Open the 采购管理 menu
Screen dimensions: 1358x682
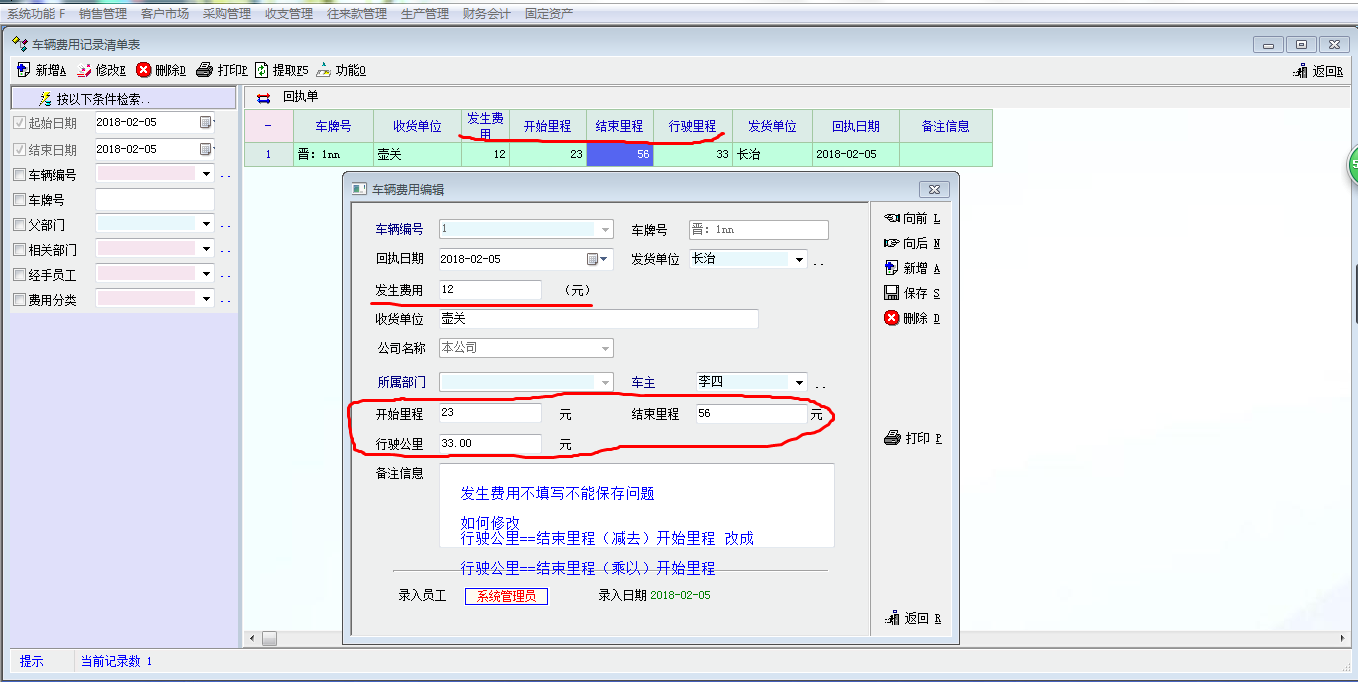click(x=226, y=14)
